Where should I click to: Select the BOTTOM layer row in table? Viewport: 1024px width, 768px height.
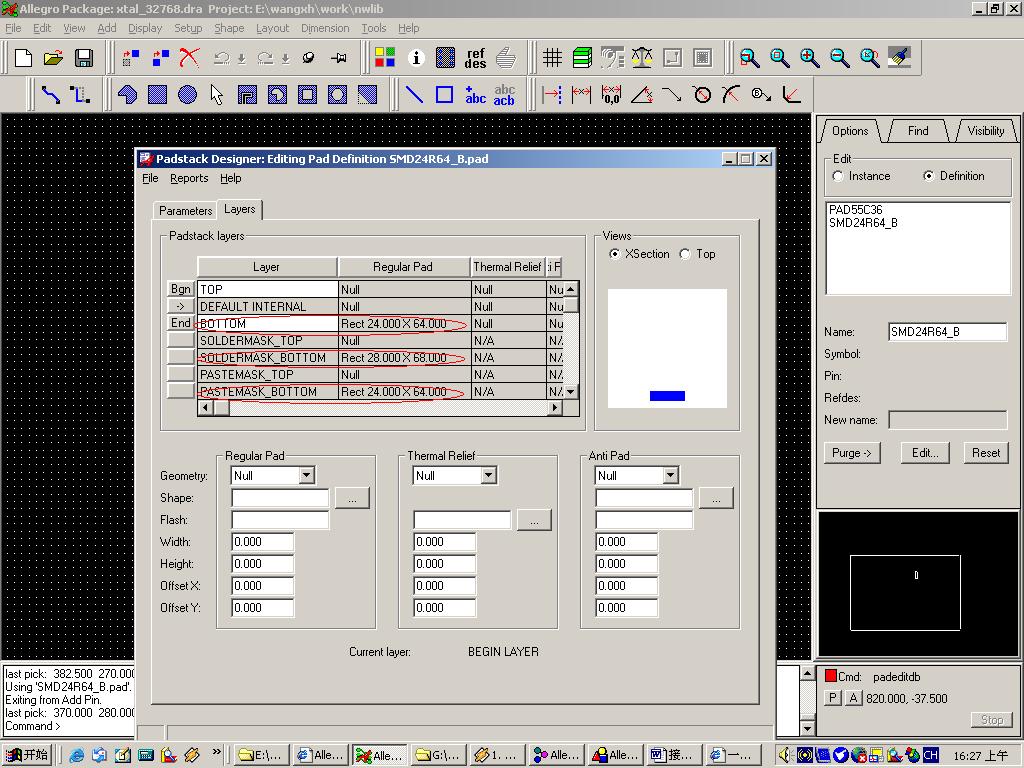tap(266, 324)
